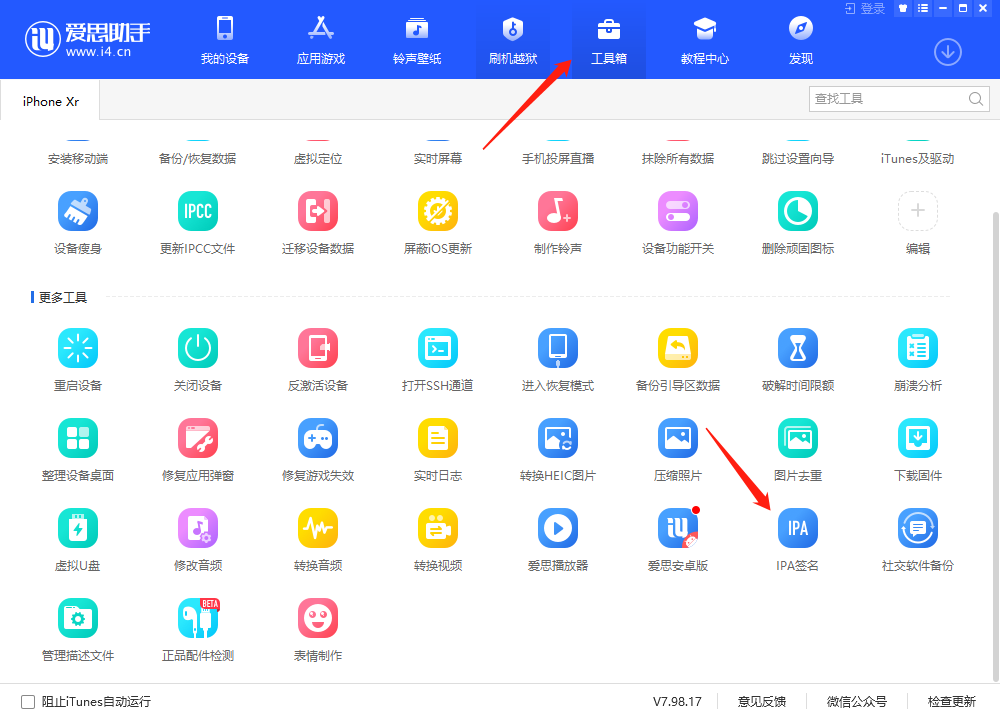This screenshot has height=718, width=1000.
Task: Click the 登录 login link
Action: 865,8
